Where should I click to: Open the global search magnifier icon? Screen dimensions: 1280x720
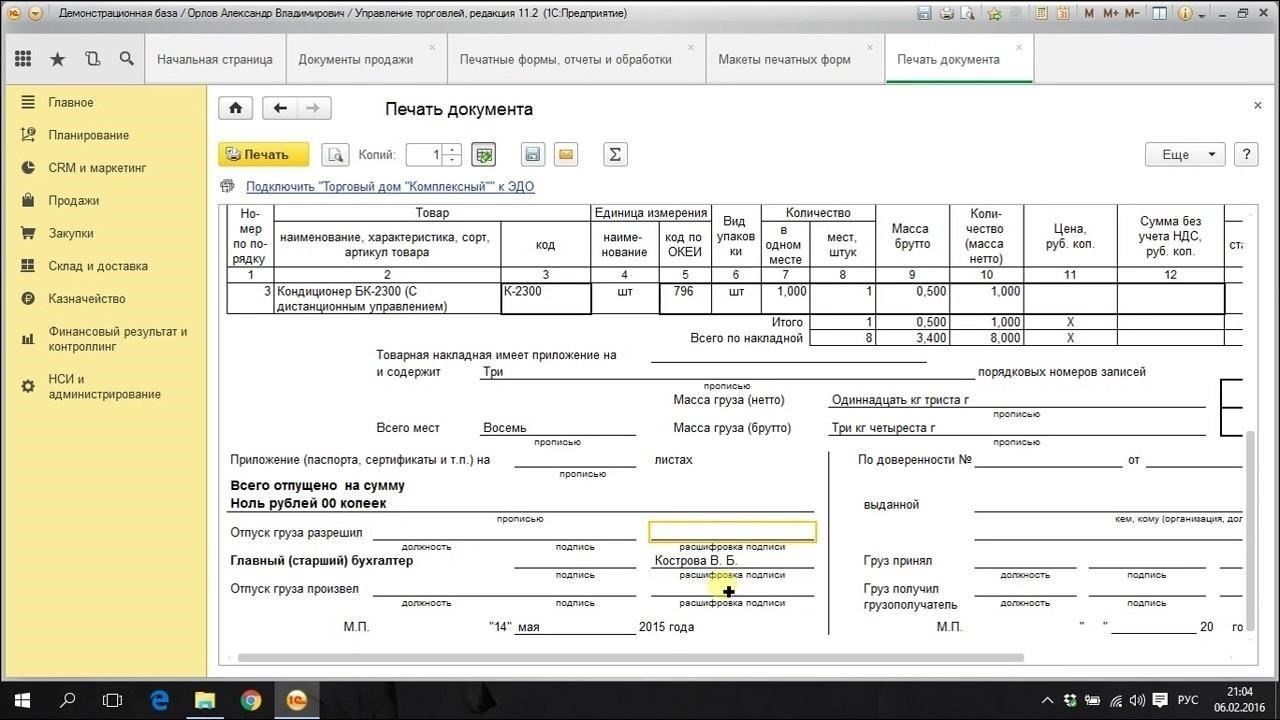click(126, 59)
